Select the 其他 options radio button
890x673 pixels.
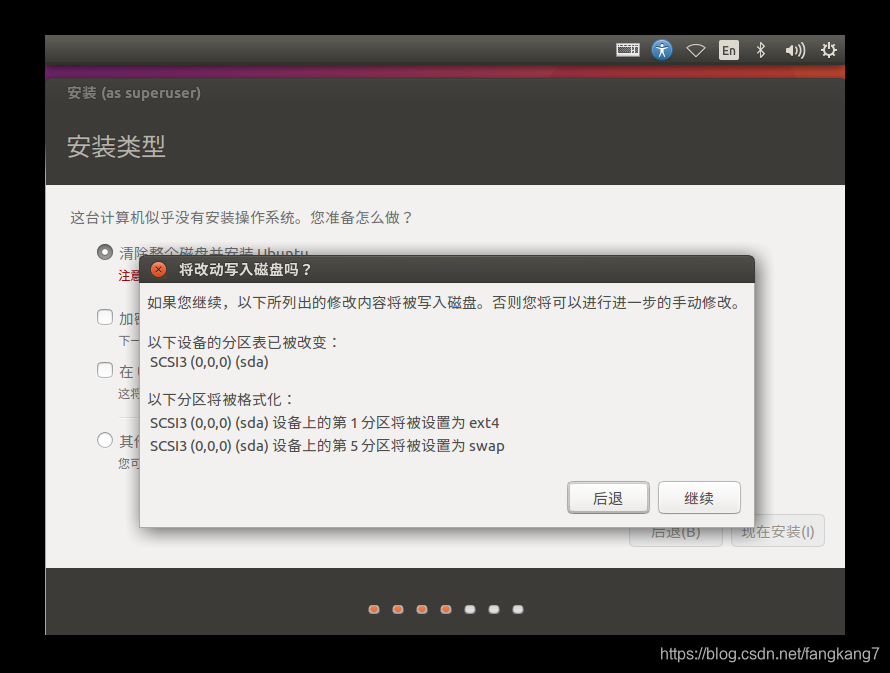105,440
